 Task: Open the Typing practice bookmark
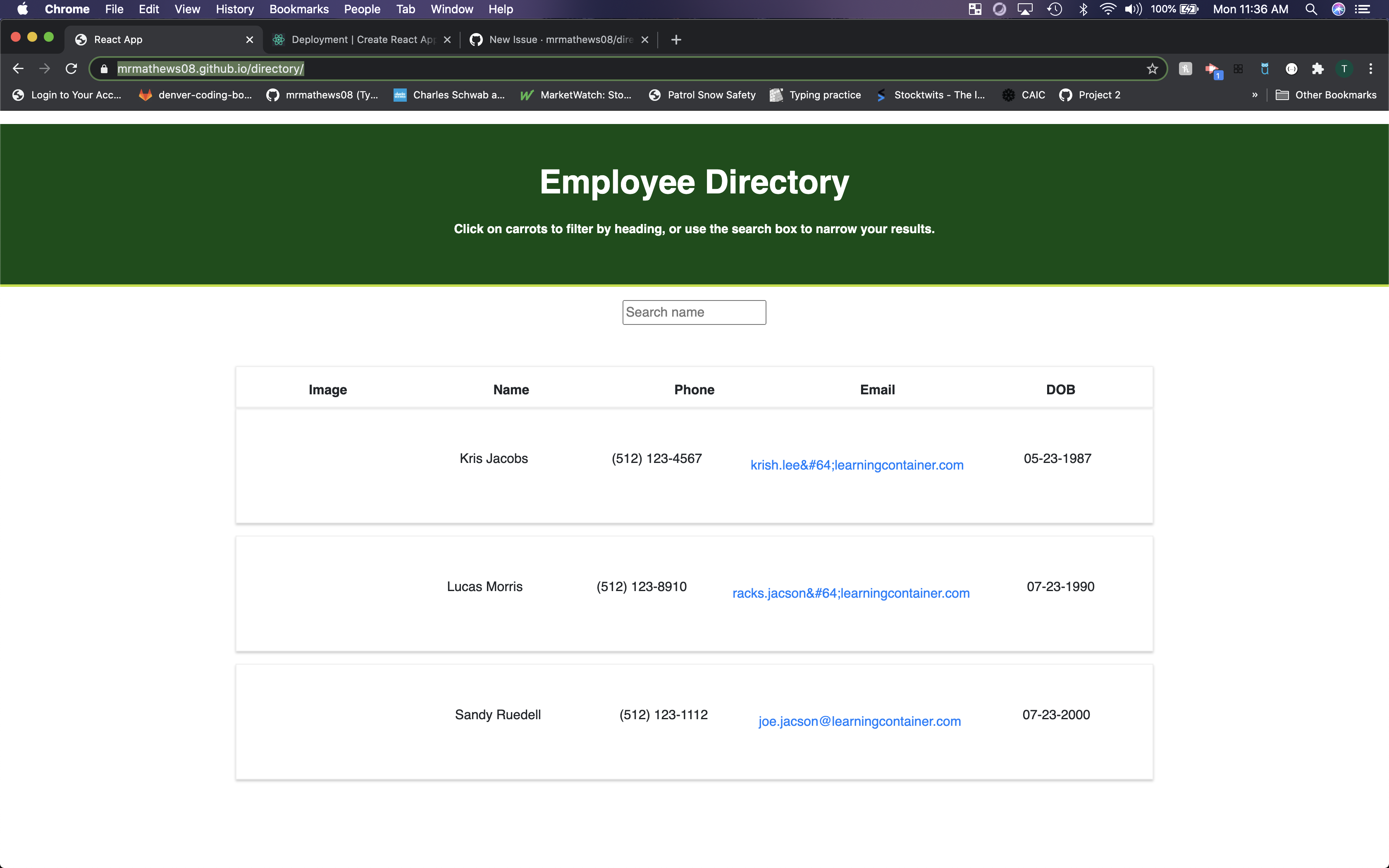click(x=816, y=95)
